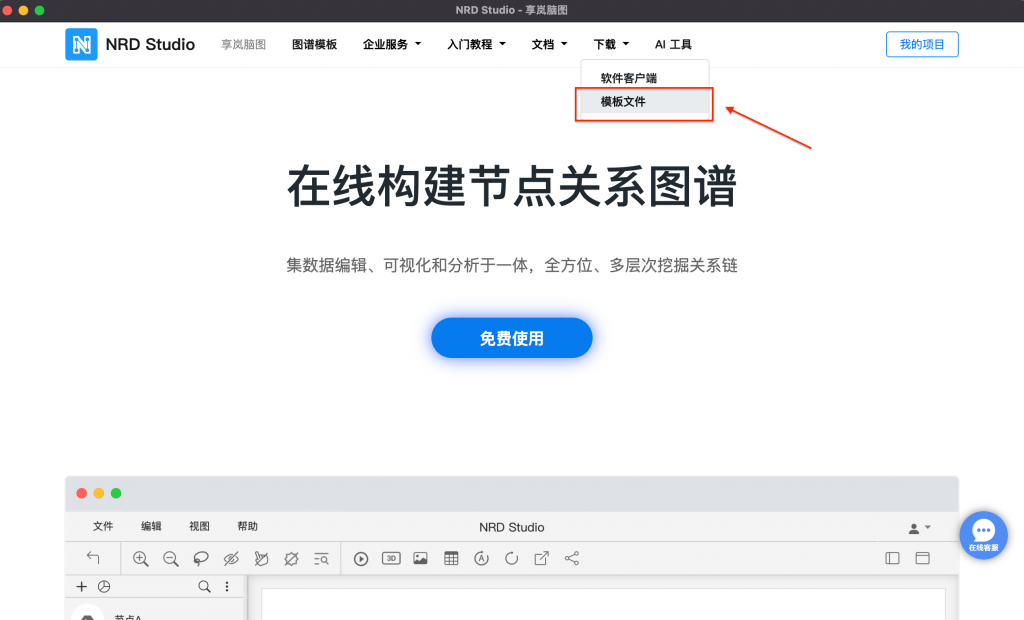
Task: Click the image export icon
Action: pyautogui.click(x=420, y=558)
